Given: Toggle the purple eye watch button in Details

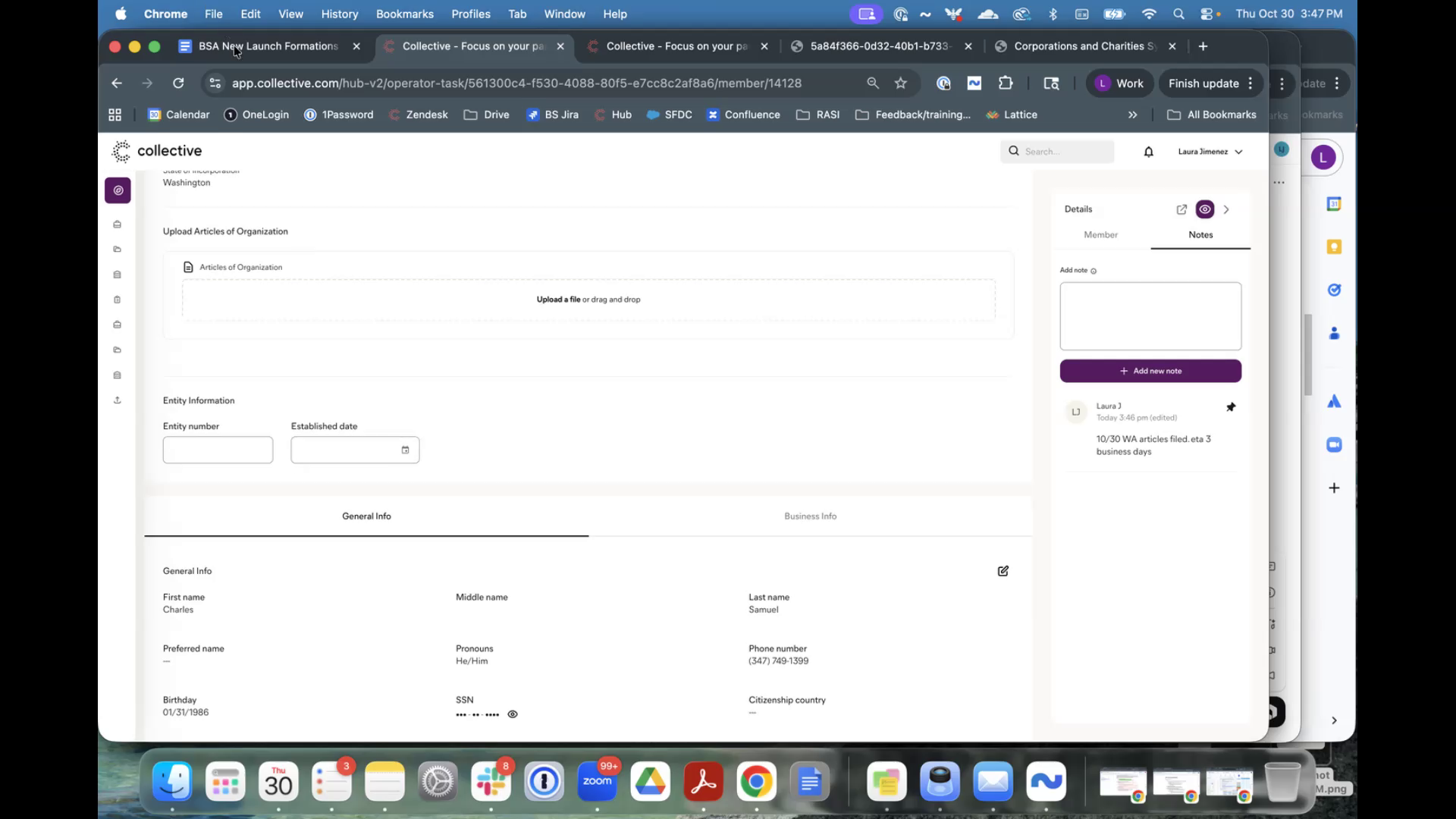Looking at the screenshot, I should pyautogui.click(x=1204, y=209).
